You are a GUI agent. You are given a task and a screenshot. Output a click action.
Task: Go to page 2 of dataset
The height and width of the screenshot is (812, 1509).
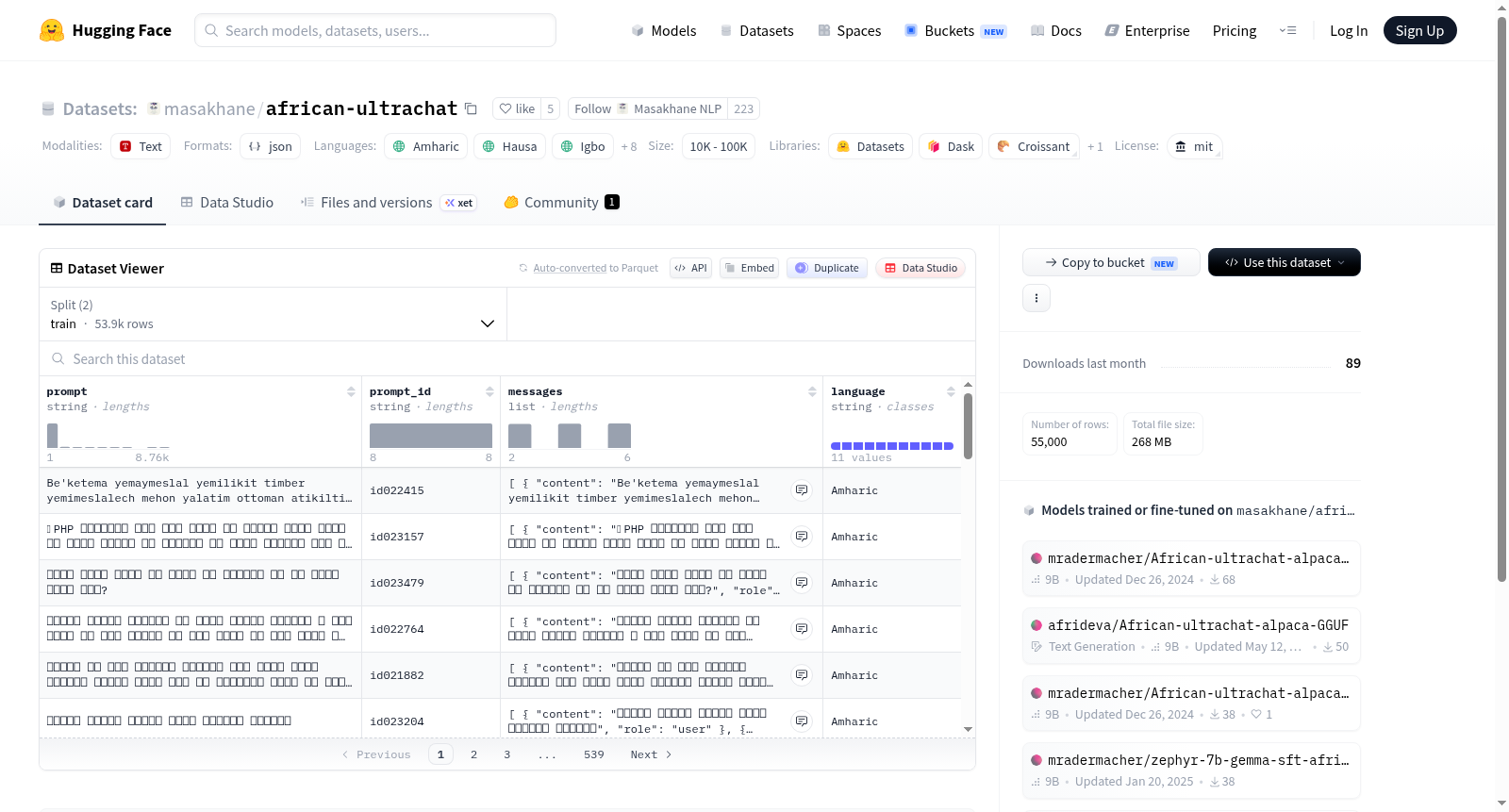click(x=473, y=754)
